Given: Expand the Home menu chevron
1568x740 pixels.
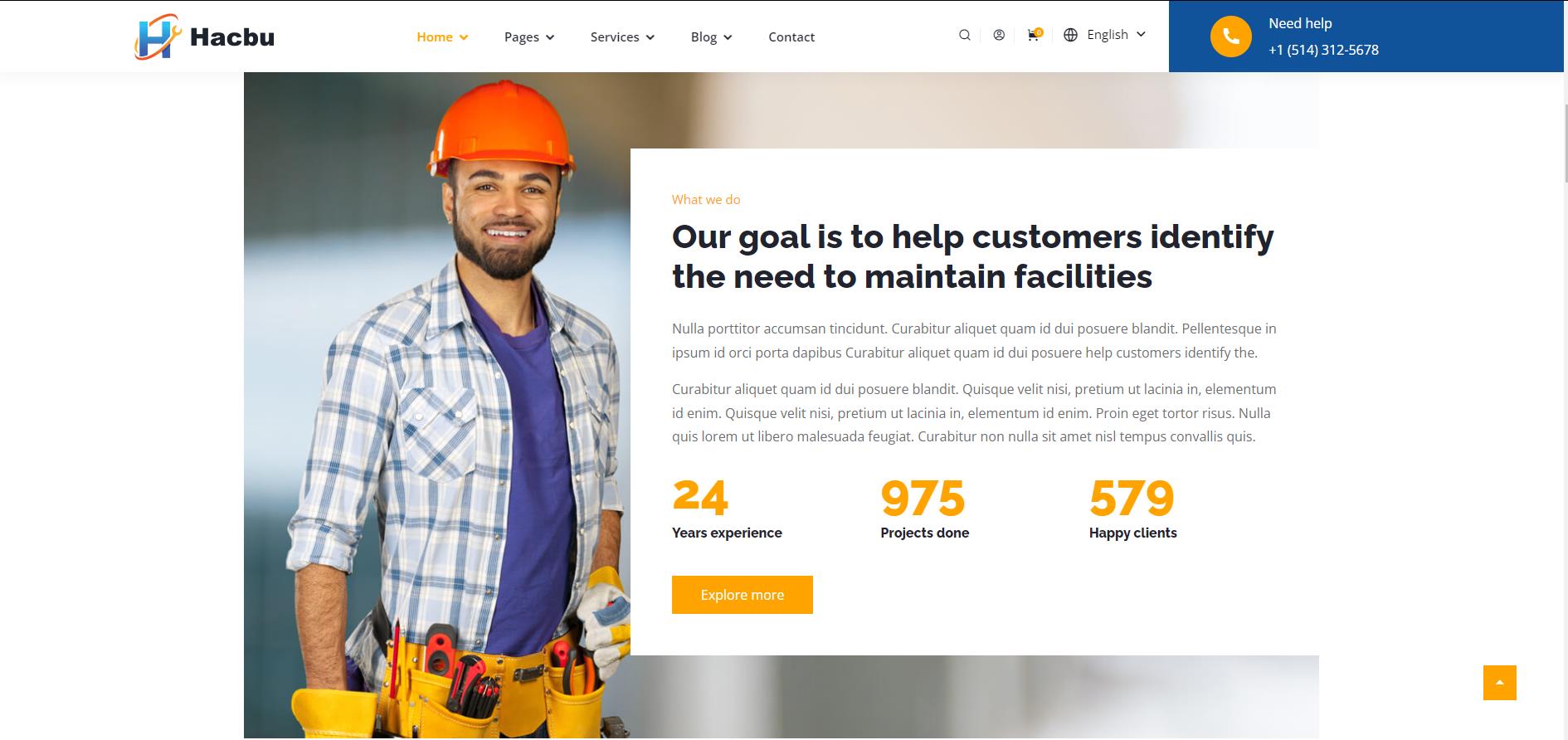Looking at the screenshot, I should (x=464, y=37).
